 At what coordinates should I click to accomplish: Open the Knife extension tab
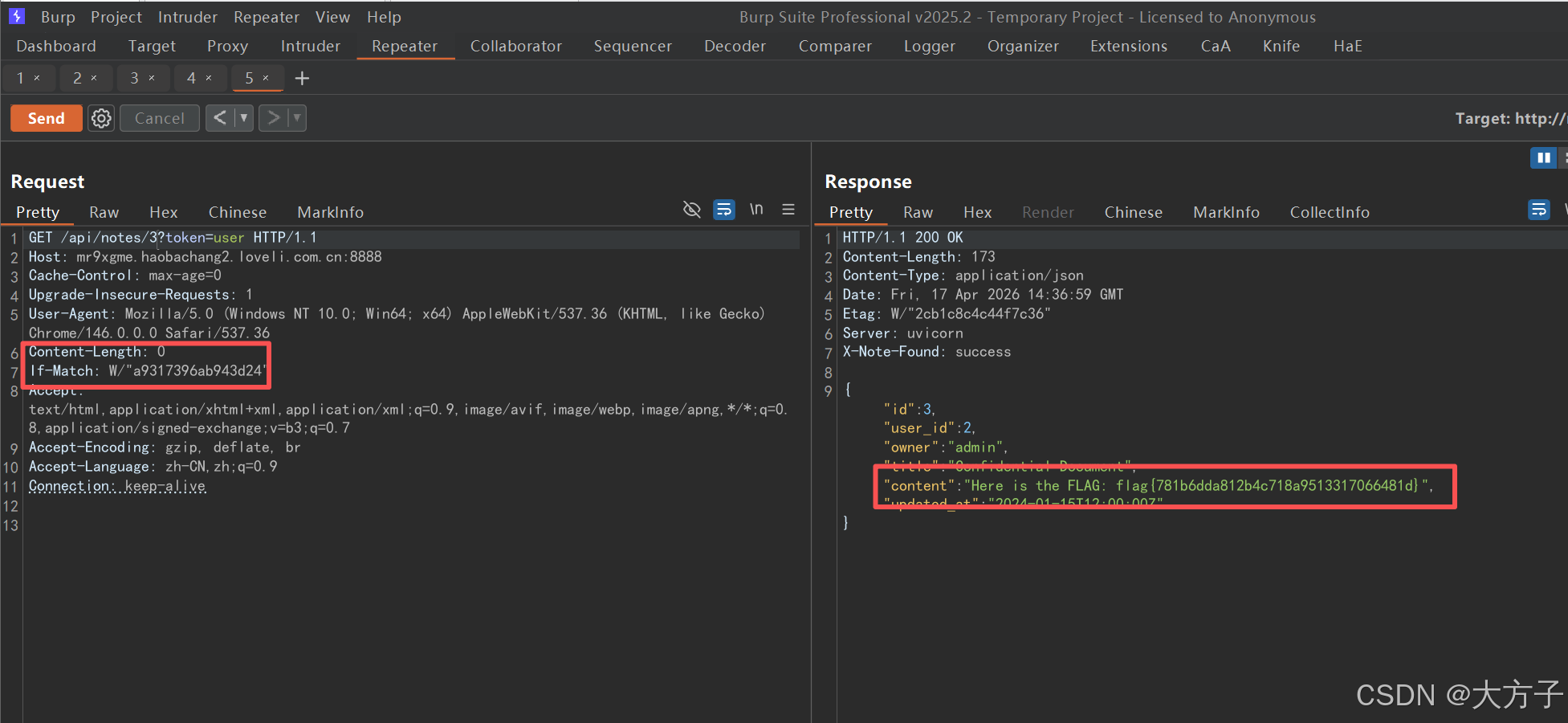(1281, 46)
